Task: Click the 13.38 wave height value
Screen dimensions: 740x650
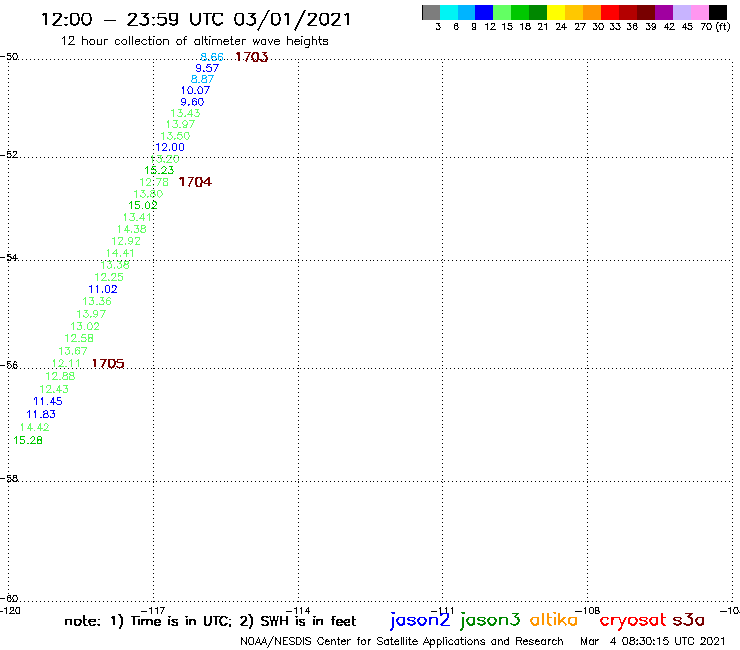Action: [115, 265]
